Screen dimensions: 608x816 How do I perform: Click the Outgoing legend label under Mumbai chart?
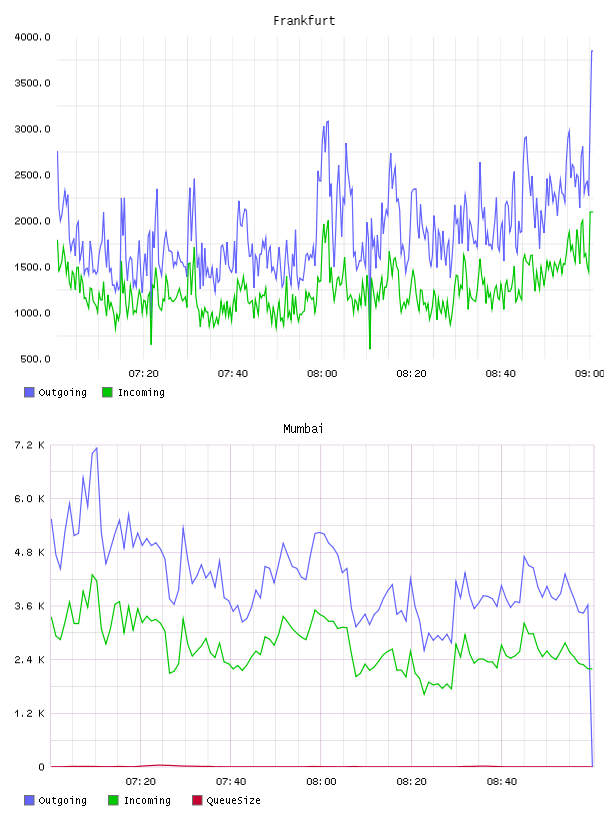point(62,800)
